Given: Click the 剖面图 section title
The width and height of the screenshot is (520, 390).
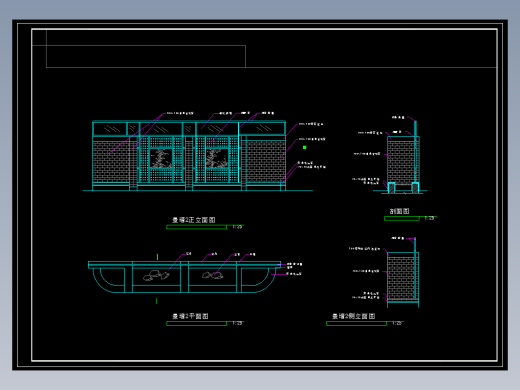Looking at the screenshot, I should pos(399,211).
